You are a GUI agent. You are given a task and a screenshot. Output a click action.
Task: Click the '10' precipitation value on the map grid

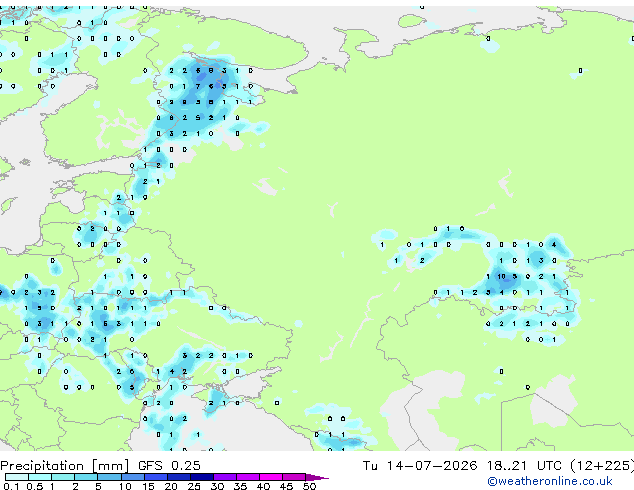pyautogui.click(x=501, y=277)
